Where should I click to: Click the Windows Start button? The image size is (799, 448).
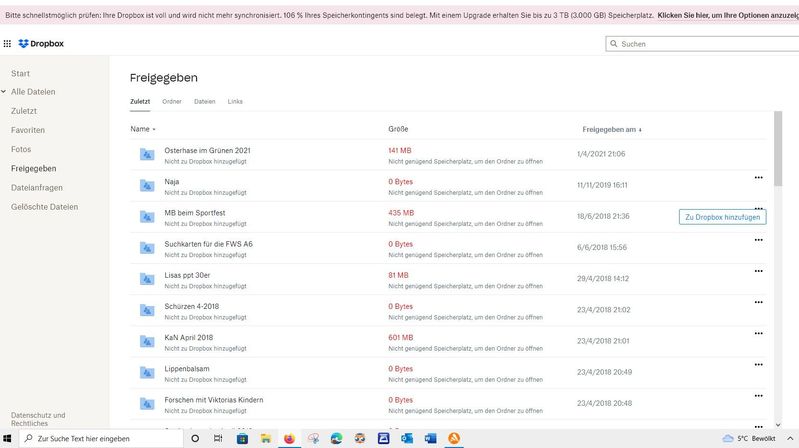[9, 438]
